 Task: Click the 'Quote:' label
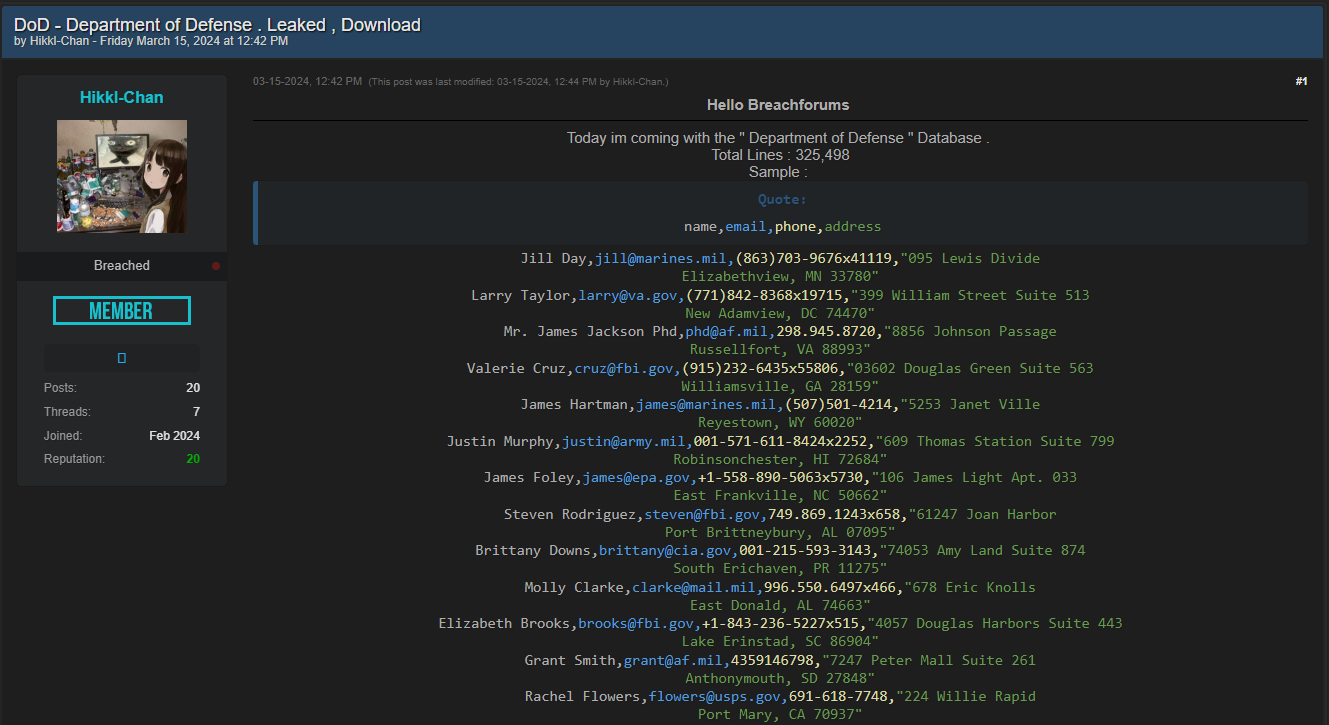pos(782,199)
